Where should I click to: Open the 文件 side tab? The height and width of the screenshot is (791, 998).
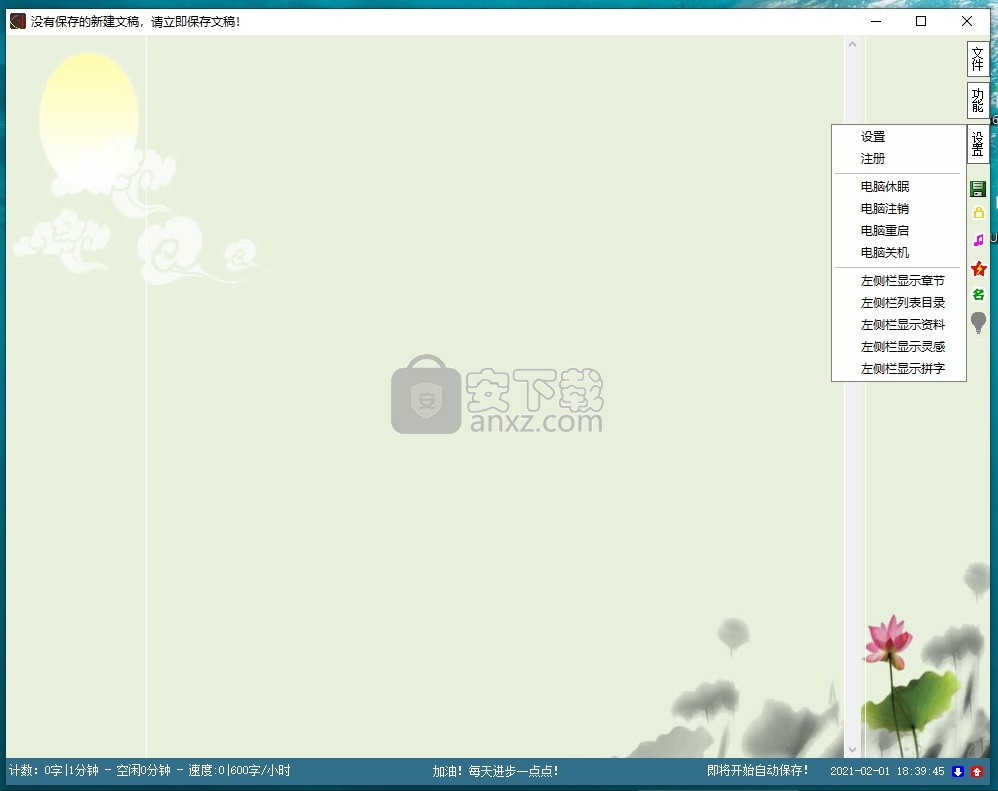click(977, 59)
